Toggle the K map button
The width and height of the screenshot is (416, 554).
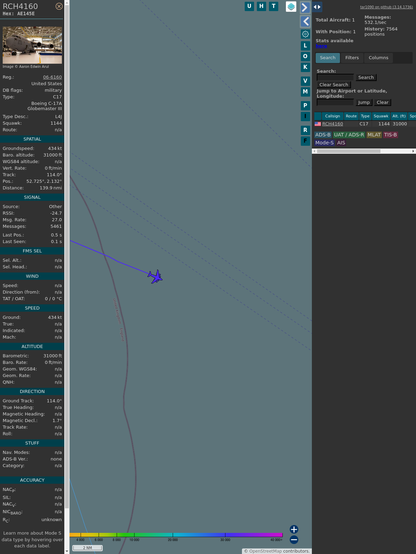[x=305, y=67]
